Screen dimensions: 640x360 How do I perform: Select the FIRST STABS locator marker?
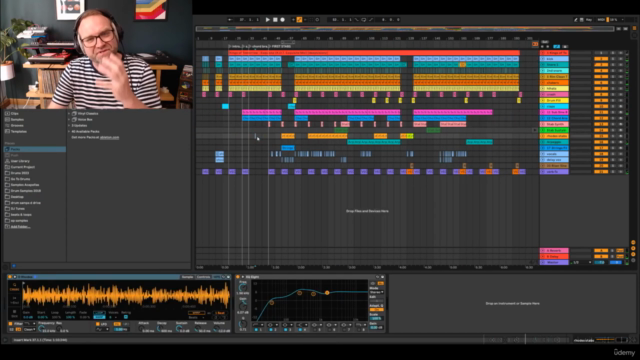point(280,47)
